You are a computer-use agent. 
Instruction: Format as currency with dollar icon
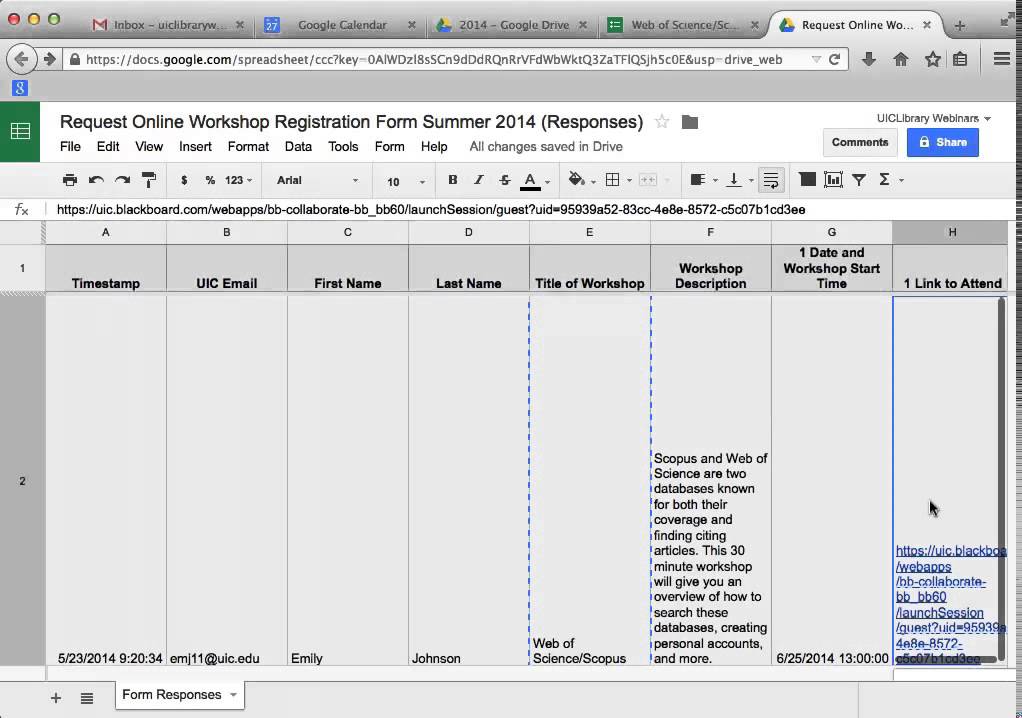pyautogui.click(x=184, y=180)
